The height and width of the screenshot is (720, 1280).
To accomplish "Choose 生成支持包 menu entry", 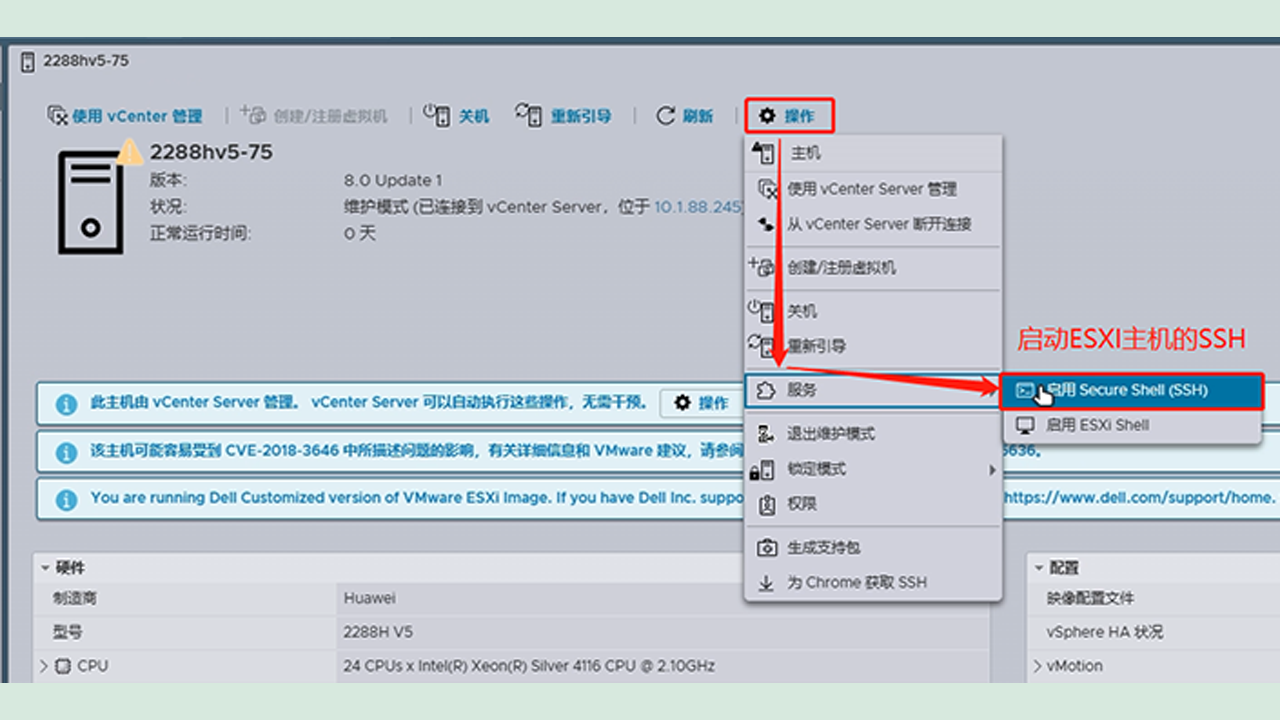I will 873,548.
